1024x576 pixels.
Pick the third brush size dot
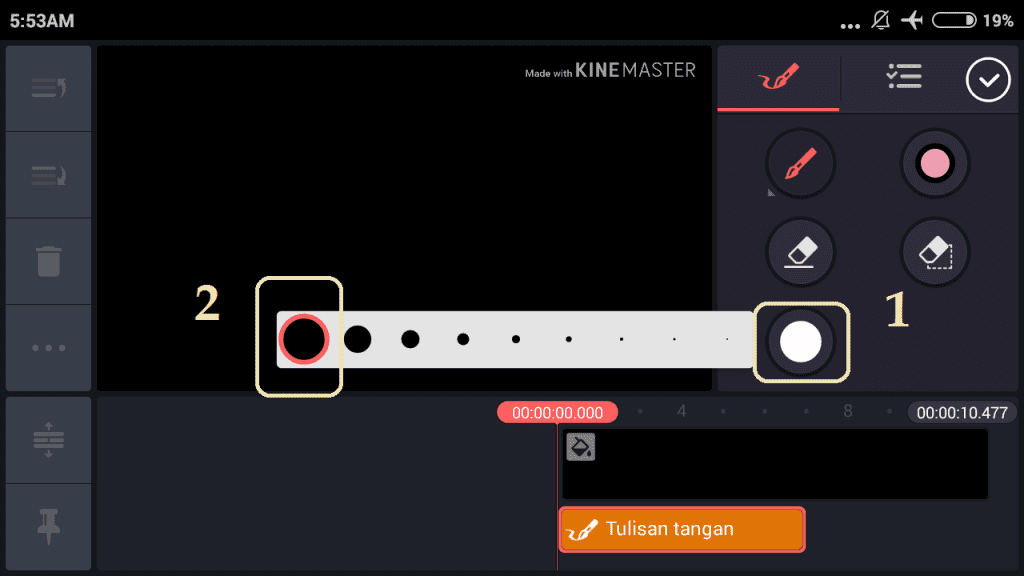(410, 339)
